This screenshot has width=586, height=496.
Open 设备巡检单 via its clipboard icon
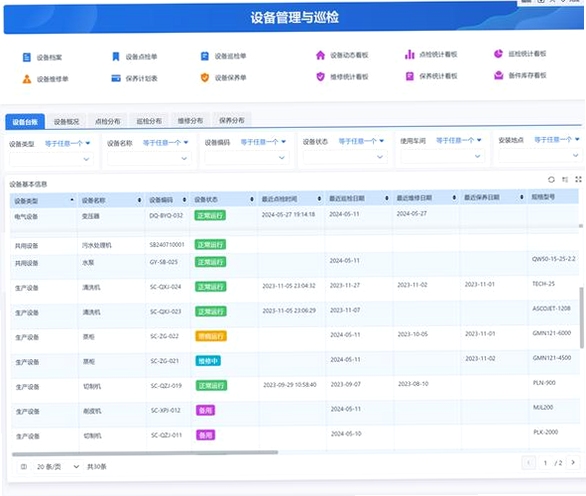pyautogui.click(x=205, y=56)
